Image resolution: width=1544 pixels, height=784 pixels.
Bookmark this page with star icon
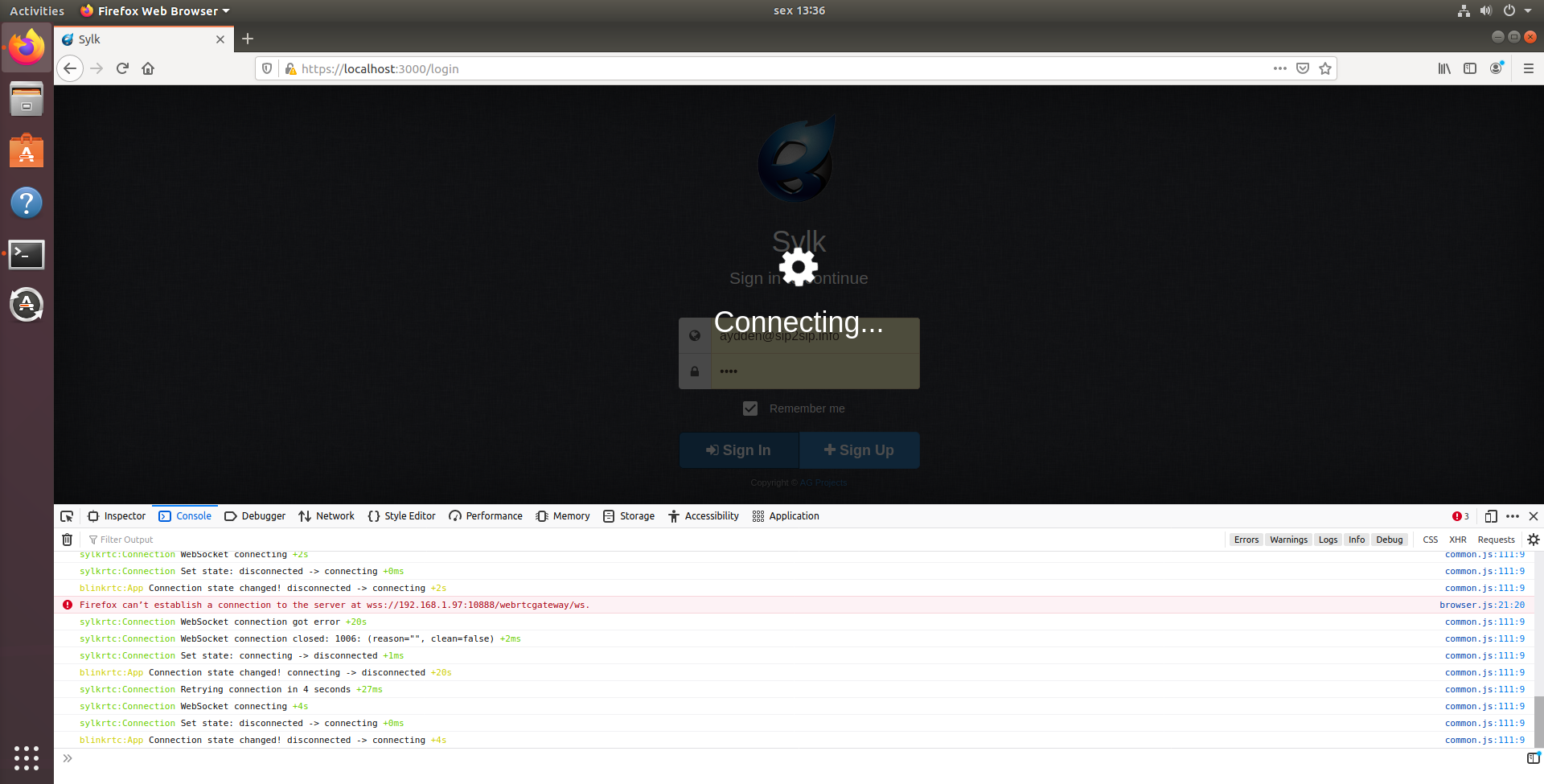point(1325,68)
